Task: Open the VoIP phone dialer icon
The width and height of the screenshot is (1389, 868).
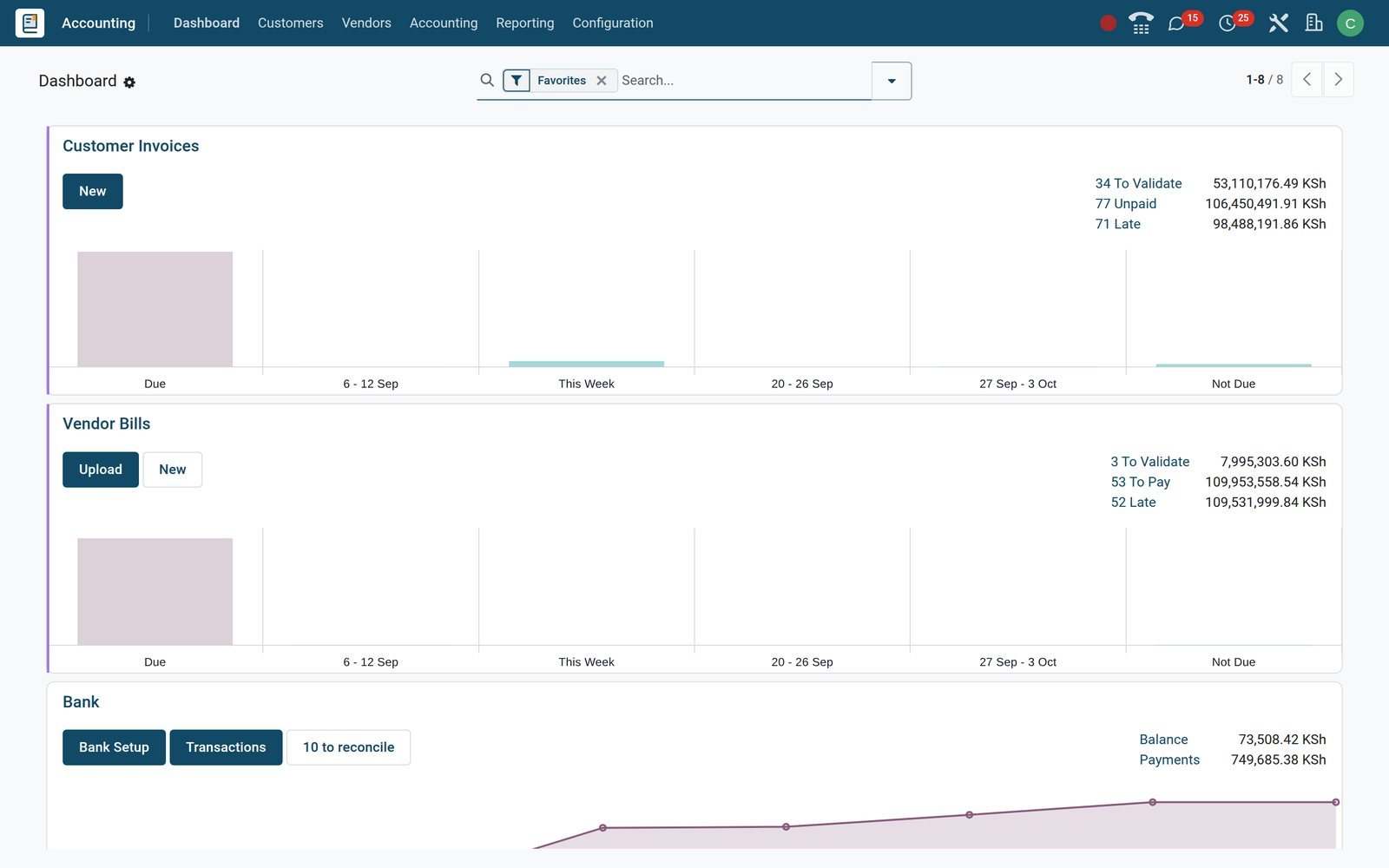Action: pos(1141,23)
